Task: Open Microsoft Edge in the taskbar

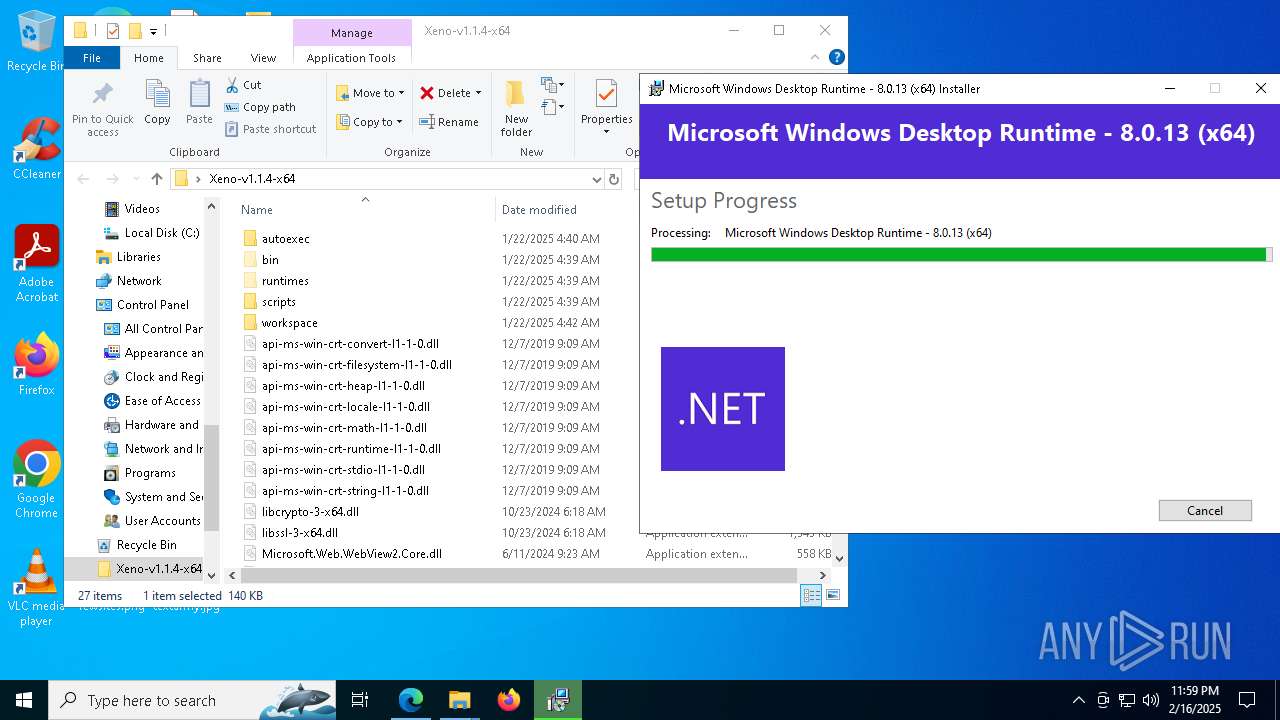Action: click(x=411, y=700)
